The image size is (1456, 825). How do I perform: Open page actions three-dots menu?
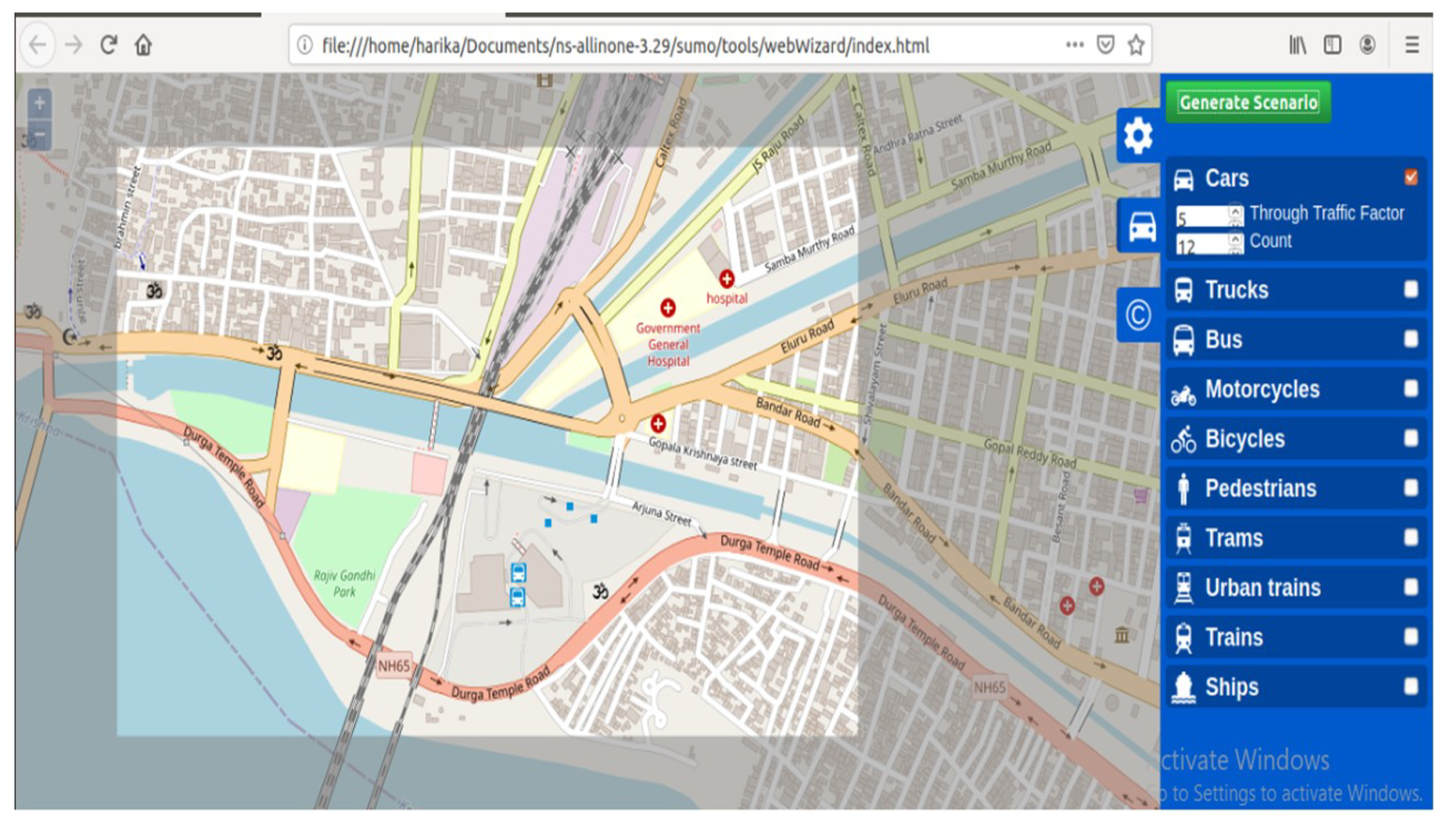pos(1074,45)
